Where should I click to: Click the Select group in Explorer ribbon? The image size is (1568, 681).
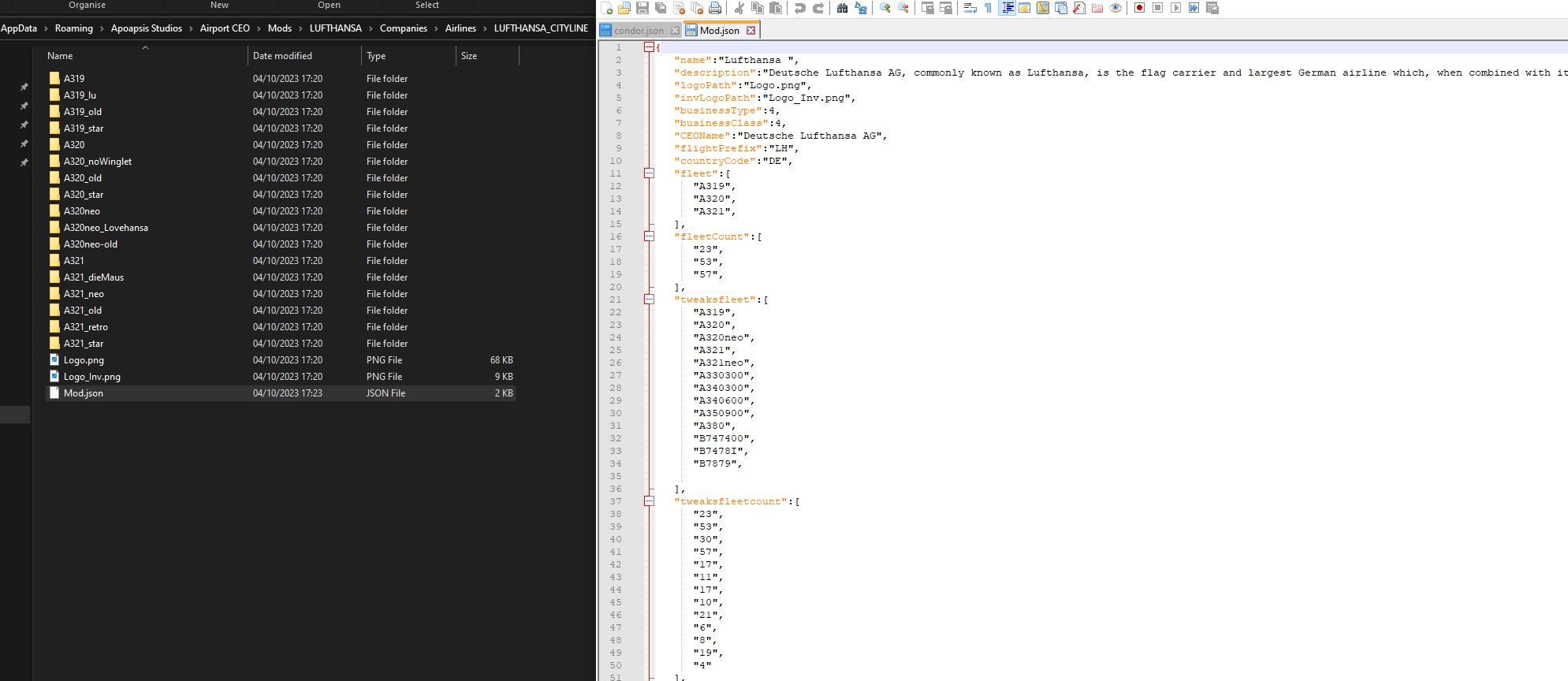[427, 5]
